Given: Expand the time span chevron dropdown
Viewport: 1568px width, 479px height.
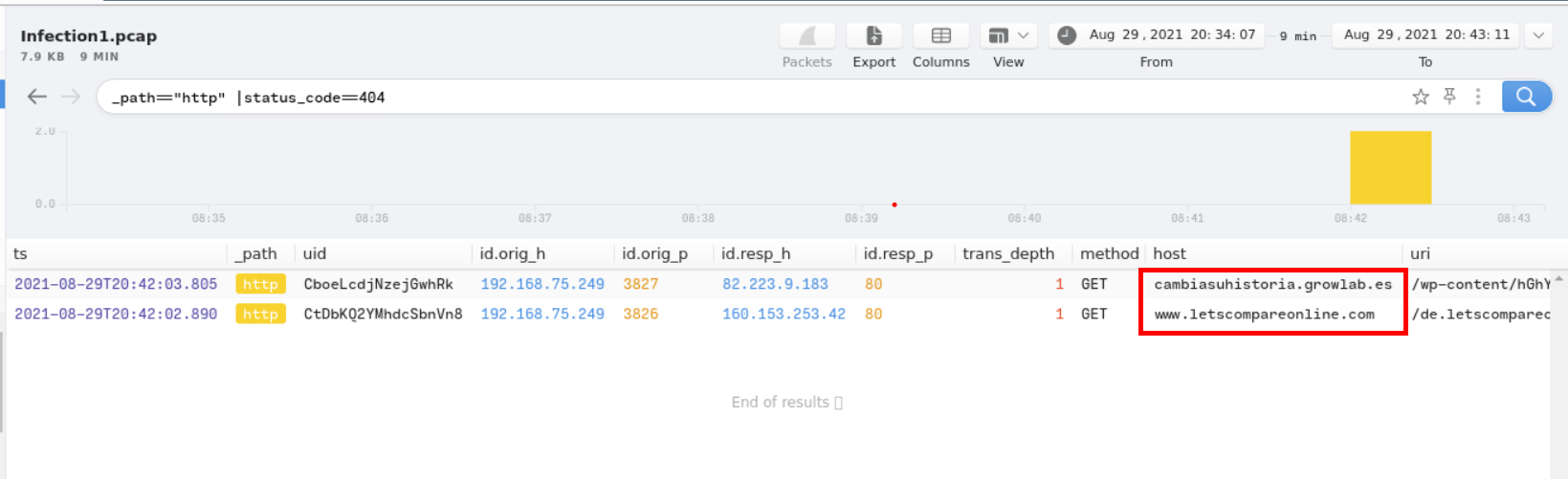Looking at the screenshot, I should [x=1538, y=35].
